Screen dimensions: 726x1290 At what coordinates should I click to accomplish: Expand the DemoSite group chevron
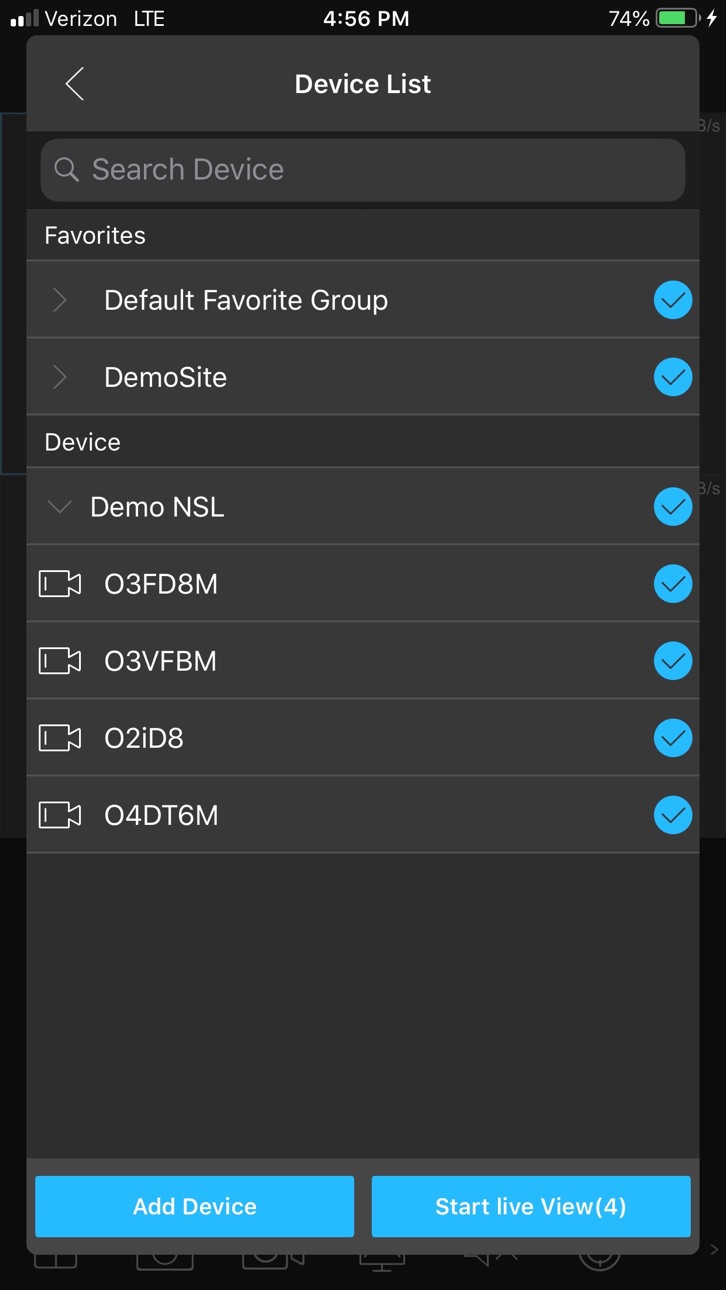coord(60,377)
